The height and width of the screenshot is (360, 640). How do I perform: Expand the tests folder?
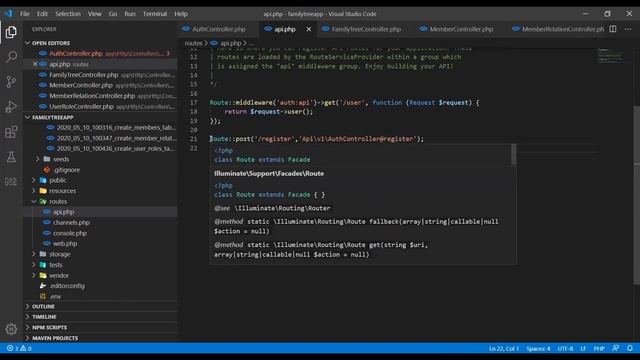(x=56, y=264)
